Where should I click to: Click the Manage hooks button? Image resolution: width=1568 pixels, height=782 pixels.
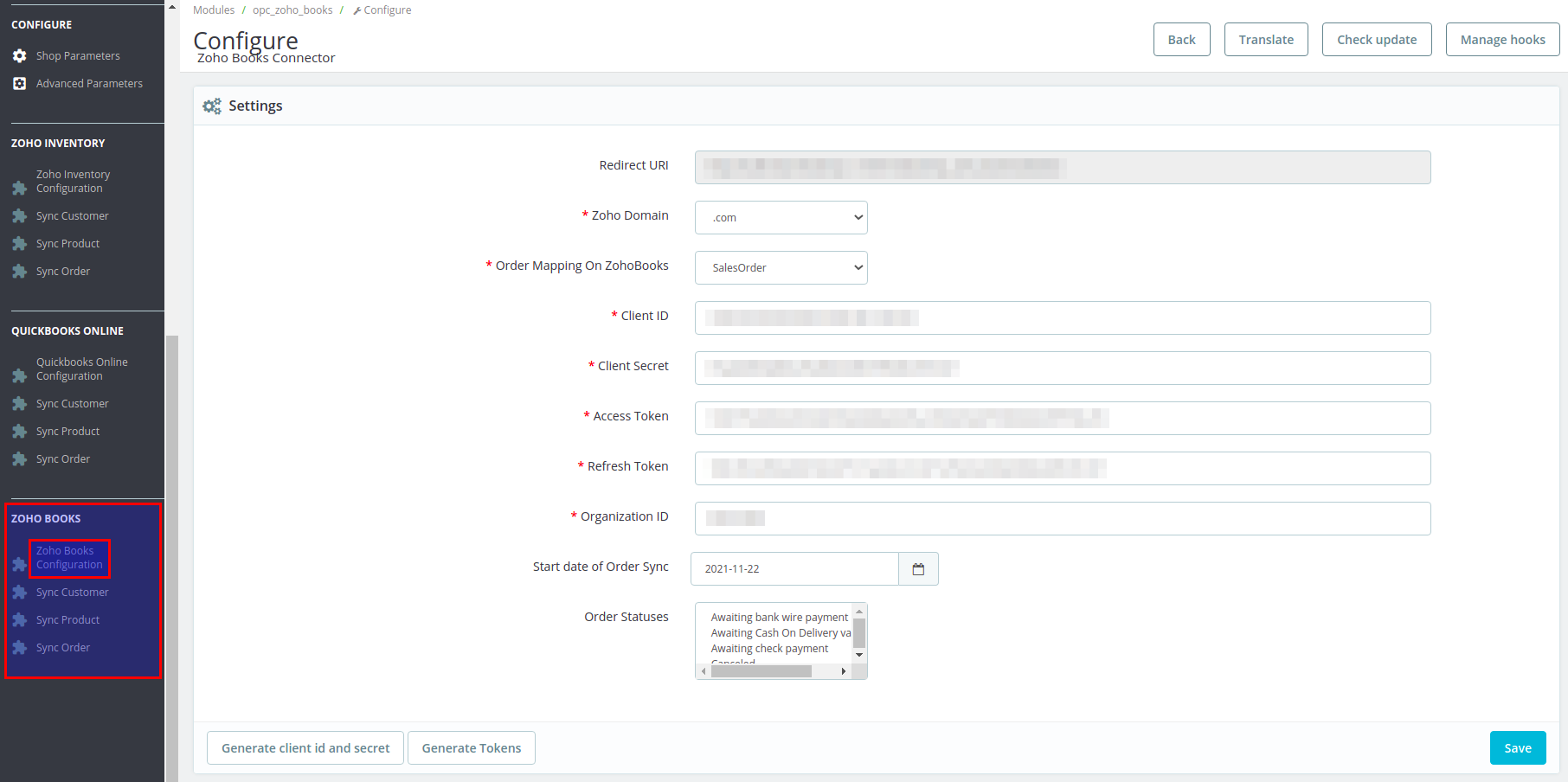(x=1503, y=40)
